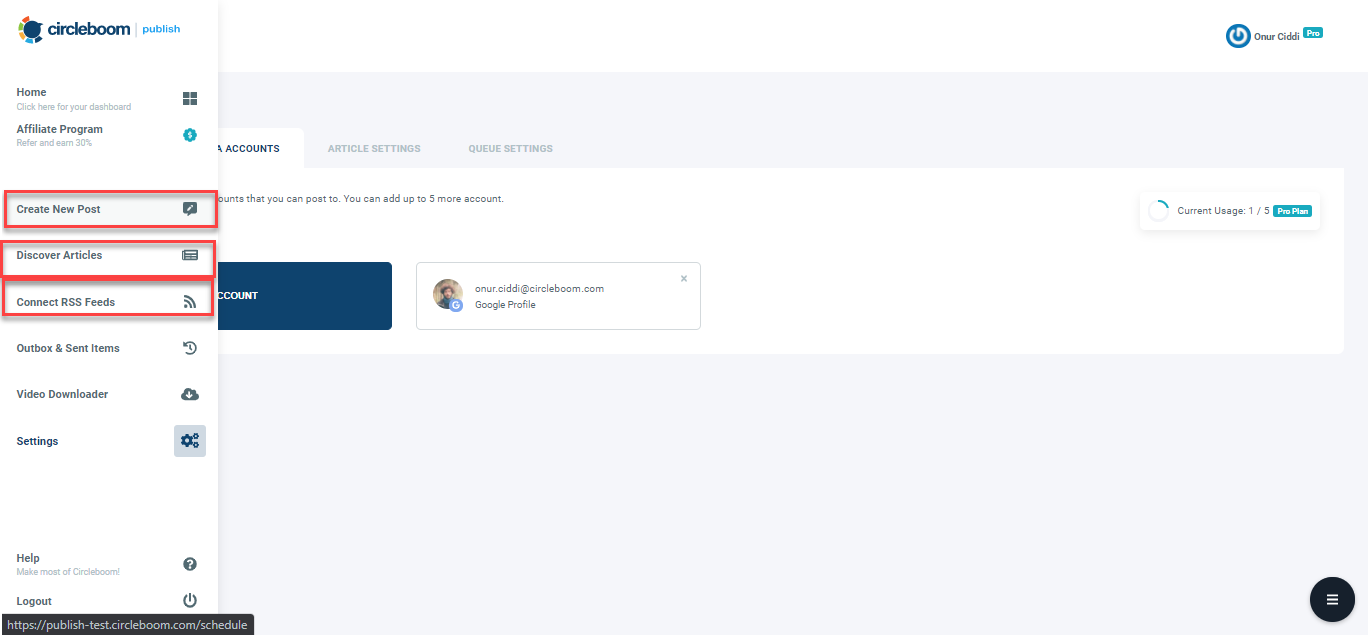Expand the floating hamburger menu button
The height and width of the screenshot is (636, 1368).
[x=1331, y=599]
